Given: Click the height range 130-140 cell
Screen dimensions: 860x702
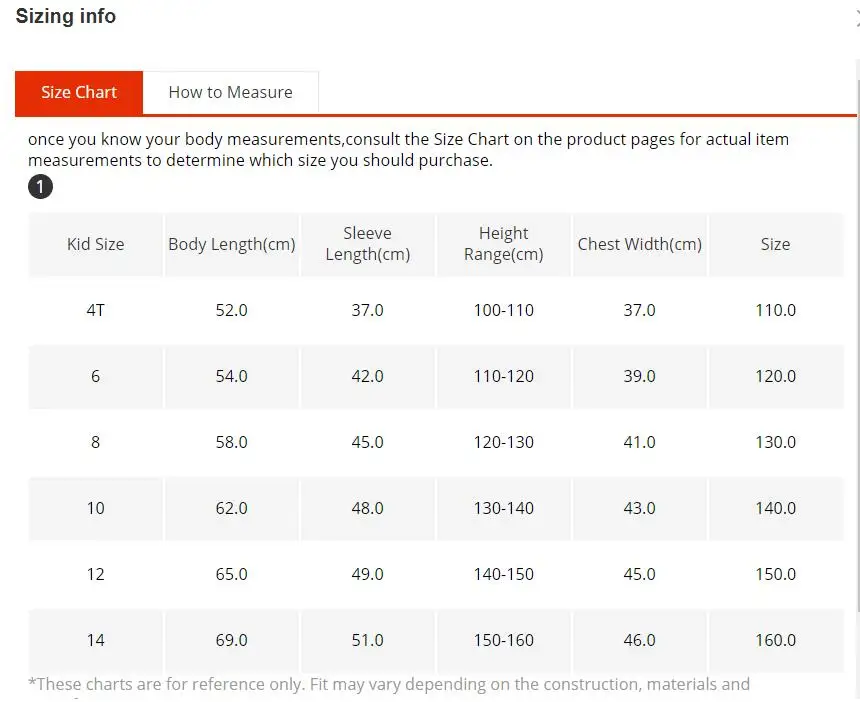Looking at the screenshot, I should pos(503,508).
